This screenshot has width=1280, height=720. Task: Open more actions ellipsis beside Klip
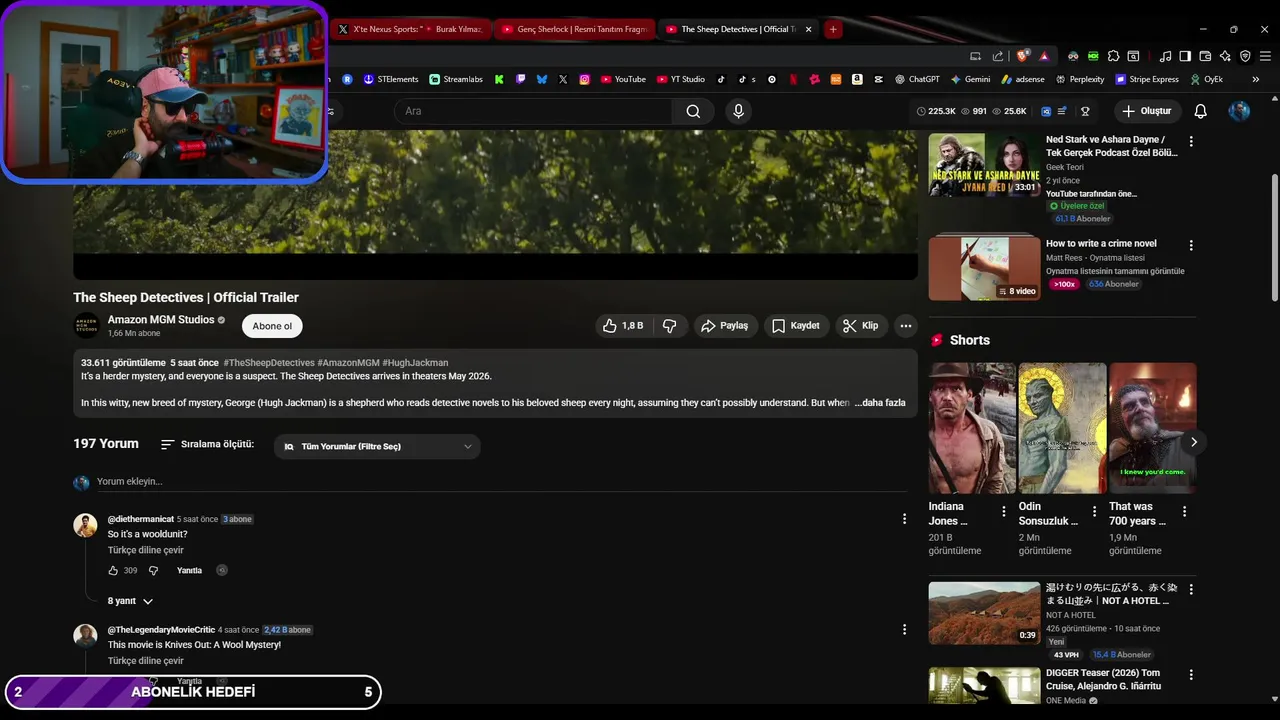[x=905, y=326]
